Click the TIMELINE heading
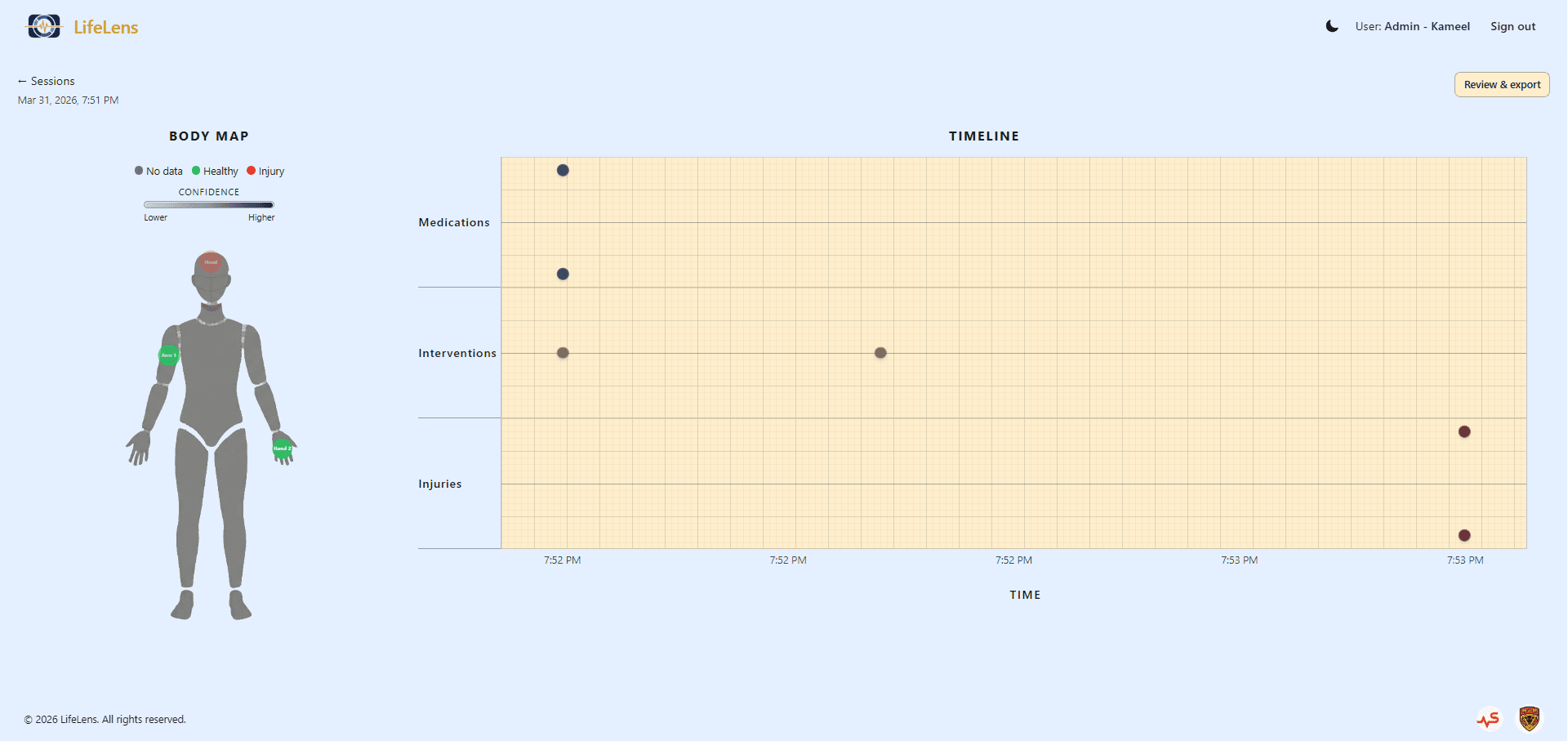The height and width of the screenshot is (741, 1568). 984,136
